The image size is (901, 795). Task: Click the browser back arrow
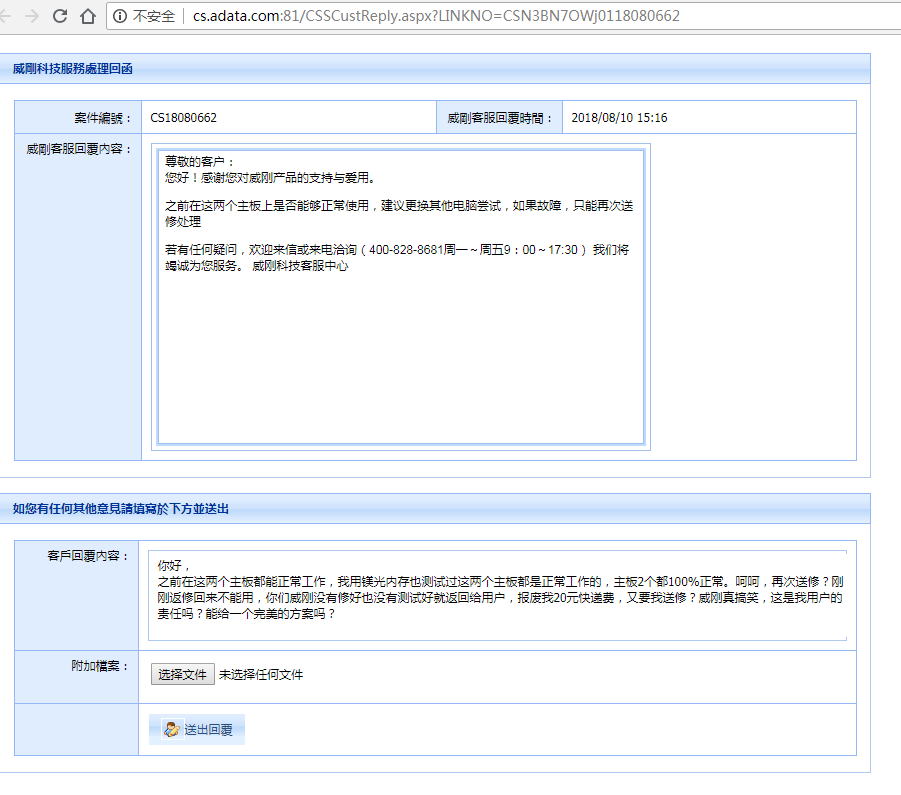pyautogui.click(x=5, y=16)
